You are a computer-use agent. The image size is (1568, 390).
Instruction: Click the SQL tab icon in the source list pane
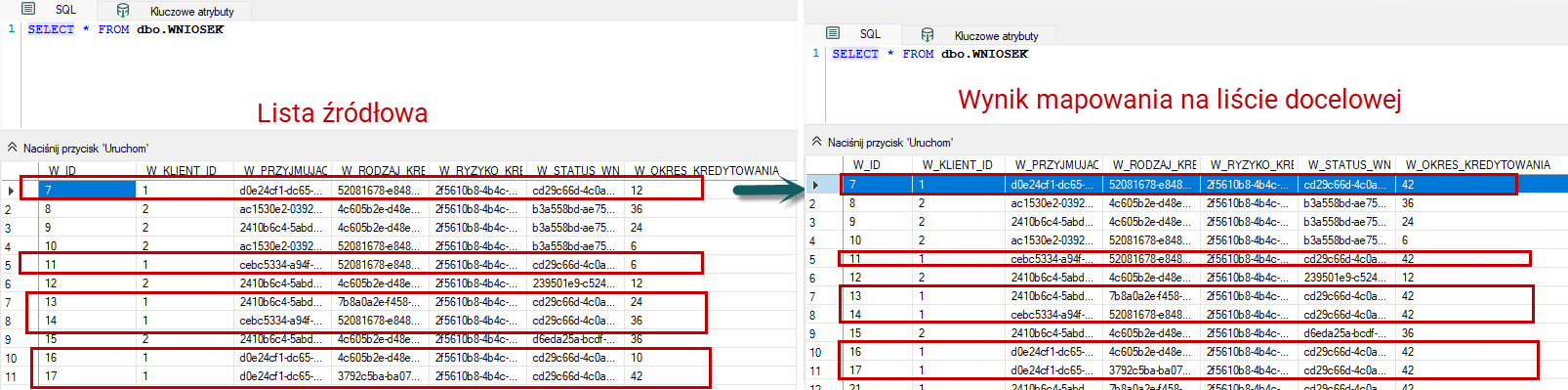pyautogui.click(x=27, y=9)
